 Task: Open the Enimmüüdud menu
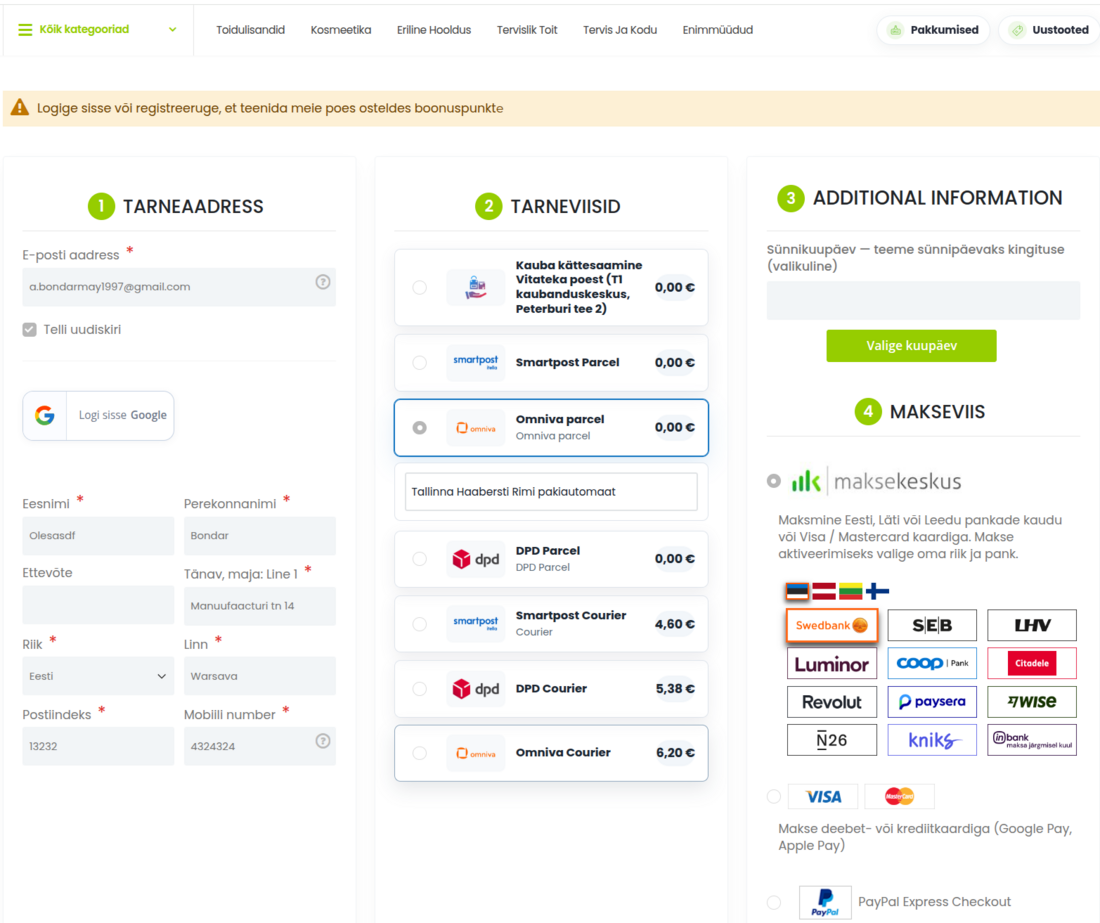(718, 30)
